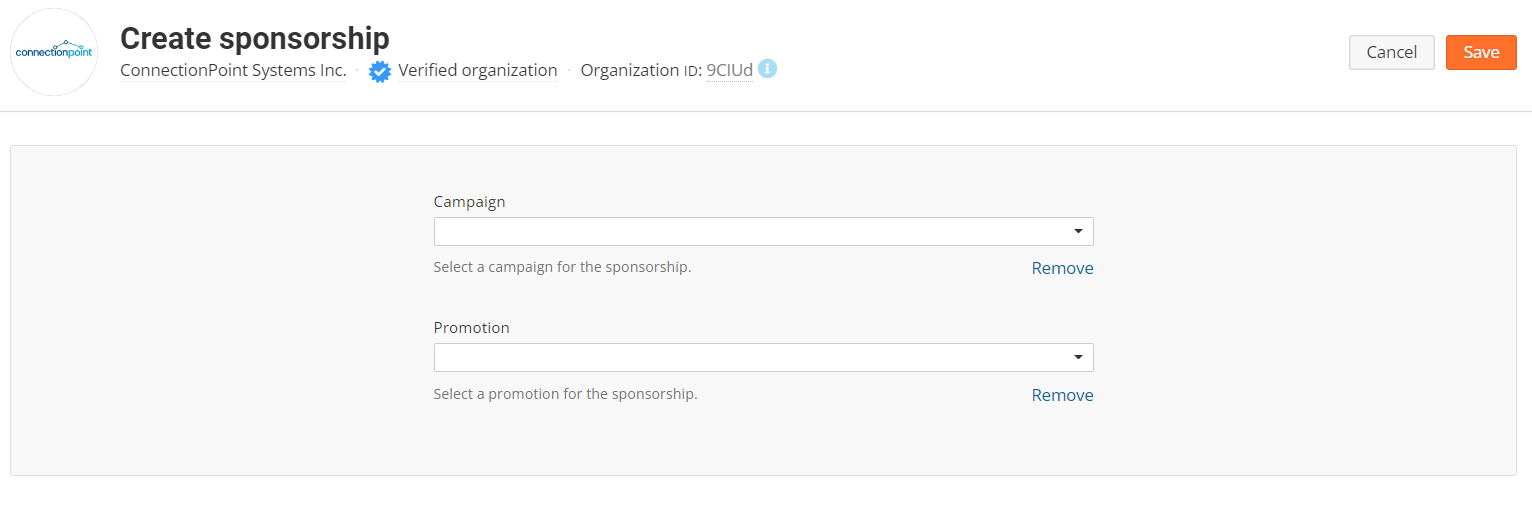
Task: Expand the Promotion dropdown arrow
Action: point(1078,357)
